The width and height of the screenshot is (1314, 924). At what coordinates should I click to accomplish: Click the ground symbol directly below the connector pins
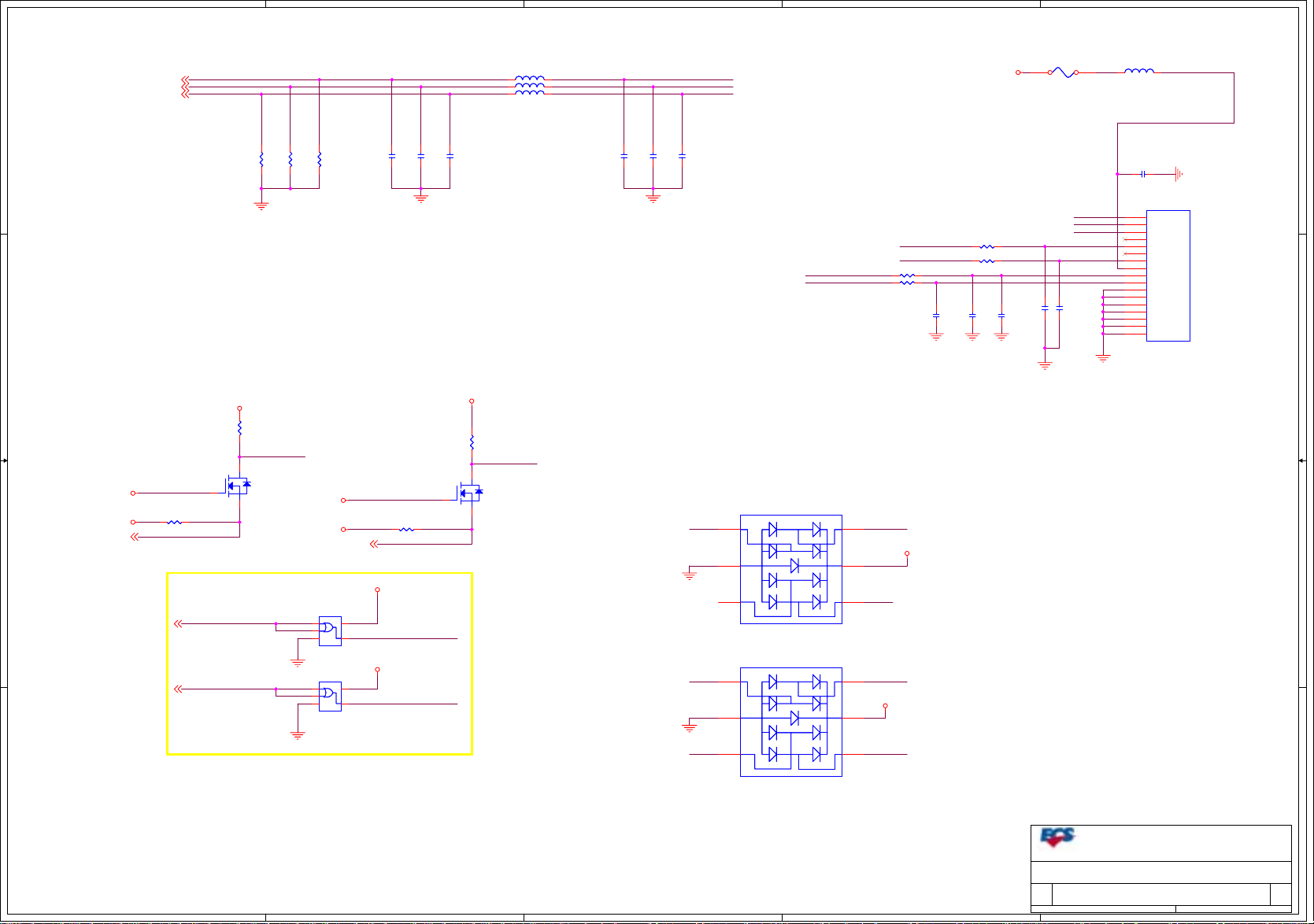[1103, 358]
